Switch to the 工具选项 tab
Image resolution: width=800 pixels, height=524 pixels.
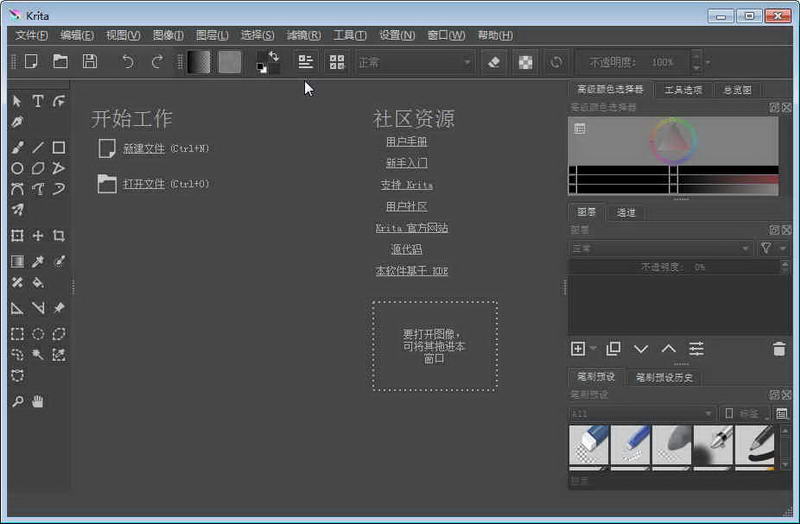tap(683, 90)
